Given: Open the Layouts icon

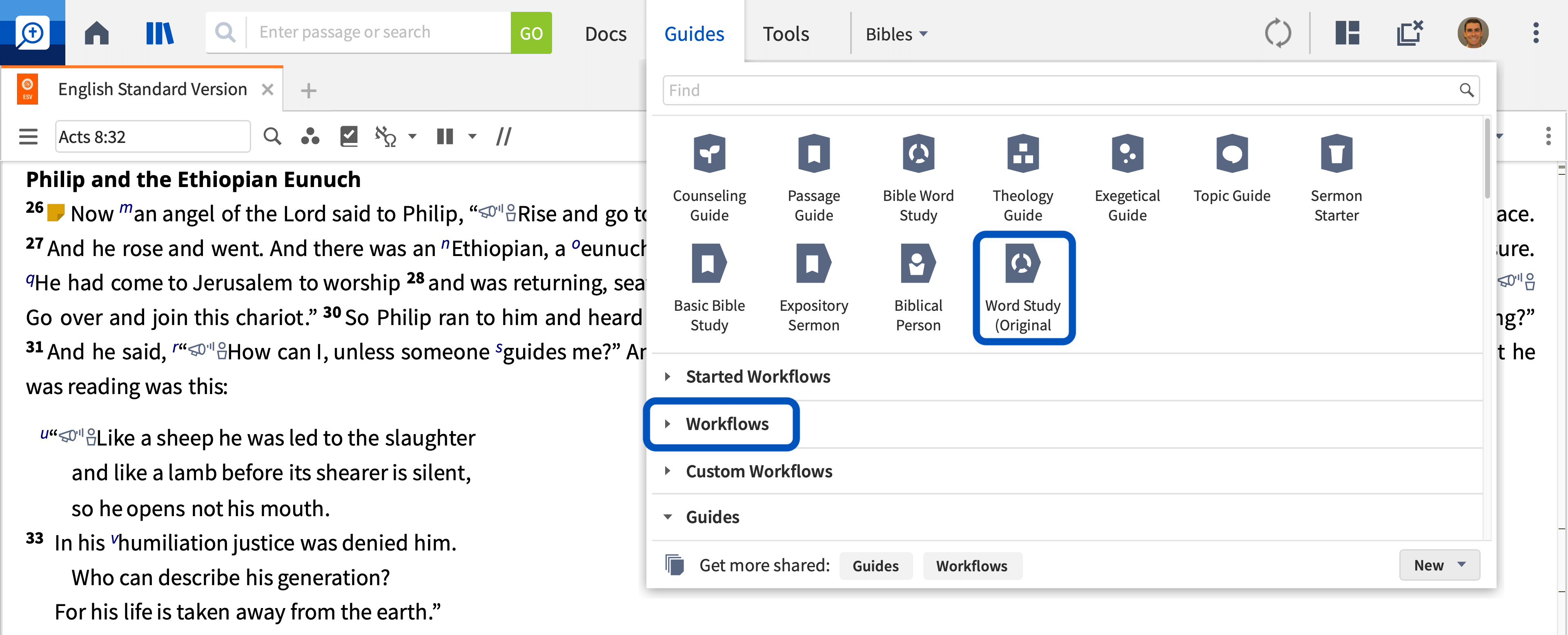Looking at the screenshot, I should 1347,33.
